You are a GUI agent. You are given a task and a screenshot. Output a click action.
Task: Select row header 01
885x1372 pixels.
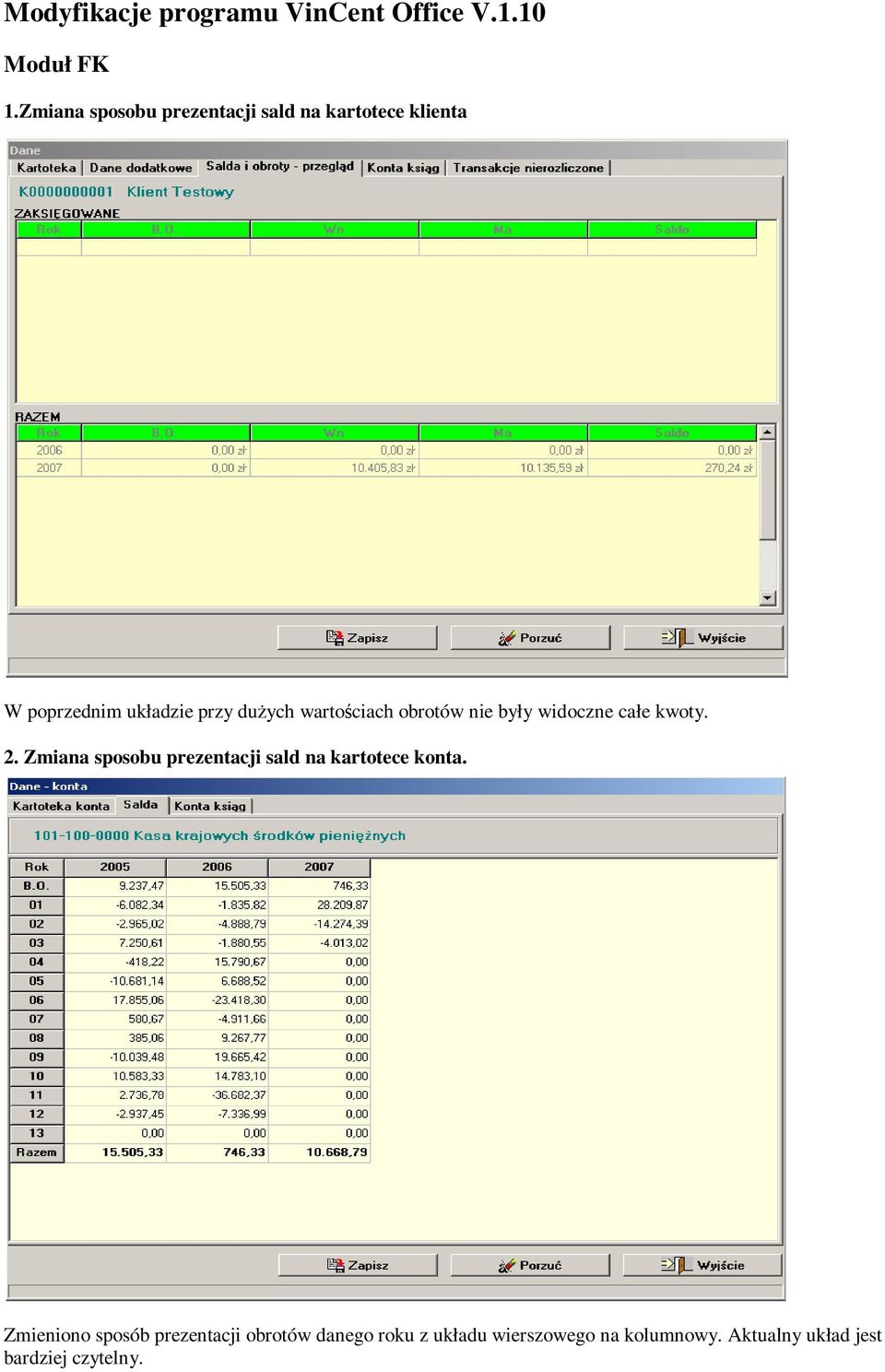[37, 905]
